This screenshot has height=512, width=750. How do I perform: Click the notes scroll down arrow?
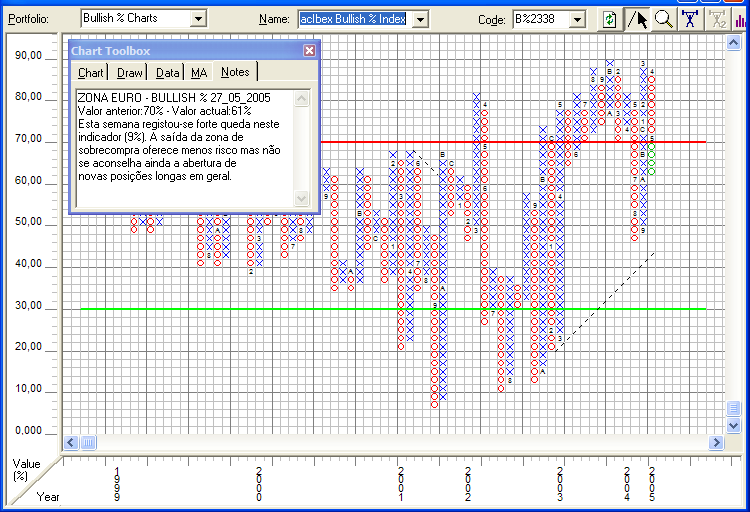[x=301, y=198]
